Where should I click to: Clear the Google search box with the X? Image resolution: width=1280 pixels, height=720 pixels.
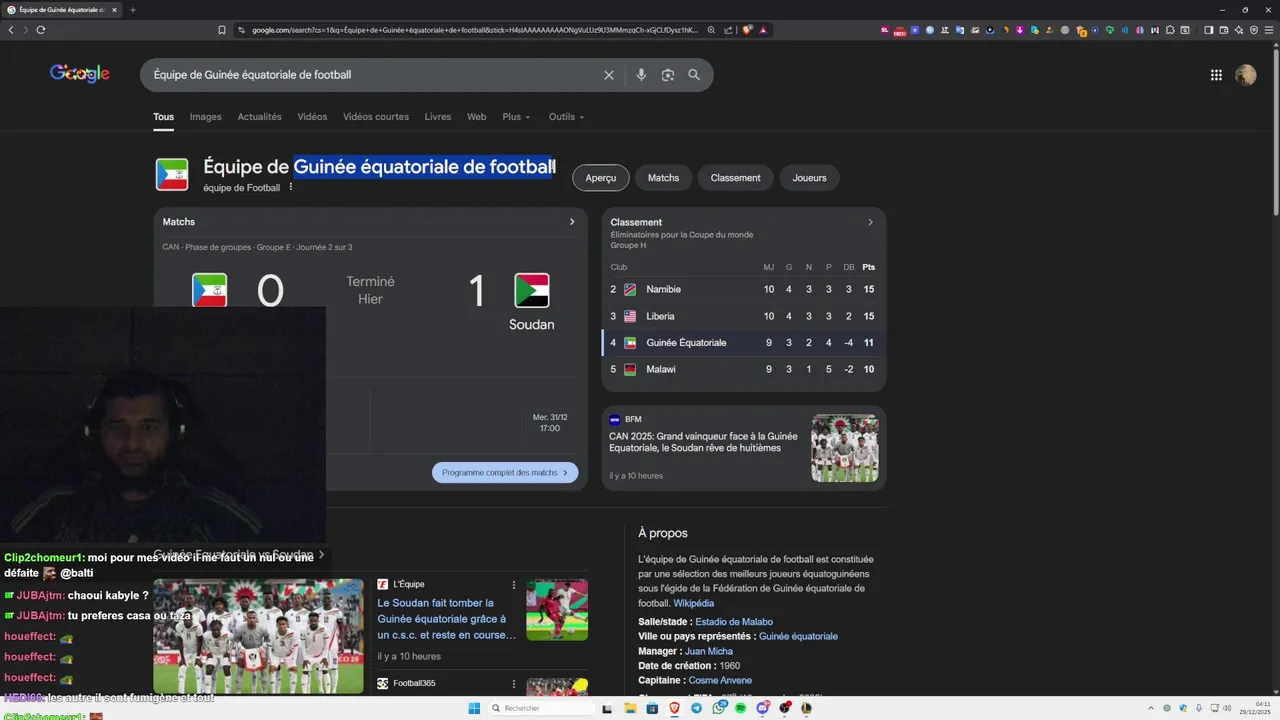point(608,75)
